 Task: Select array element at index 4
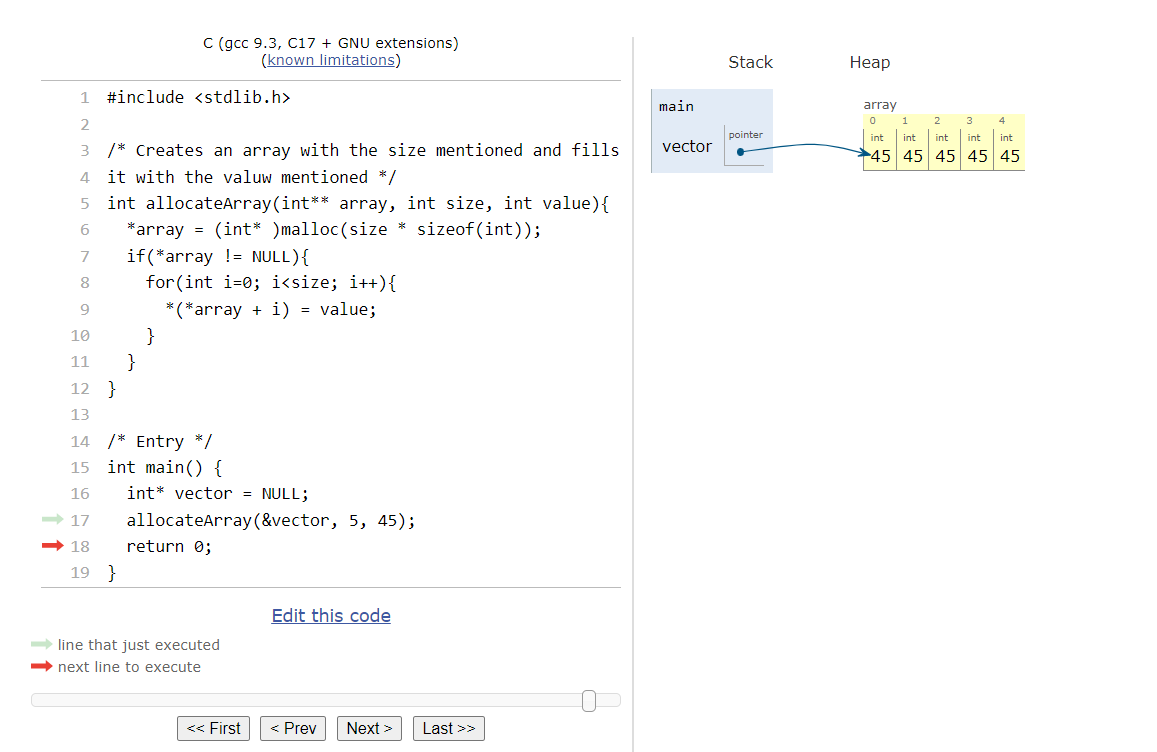point(1009,155)
